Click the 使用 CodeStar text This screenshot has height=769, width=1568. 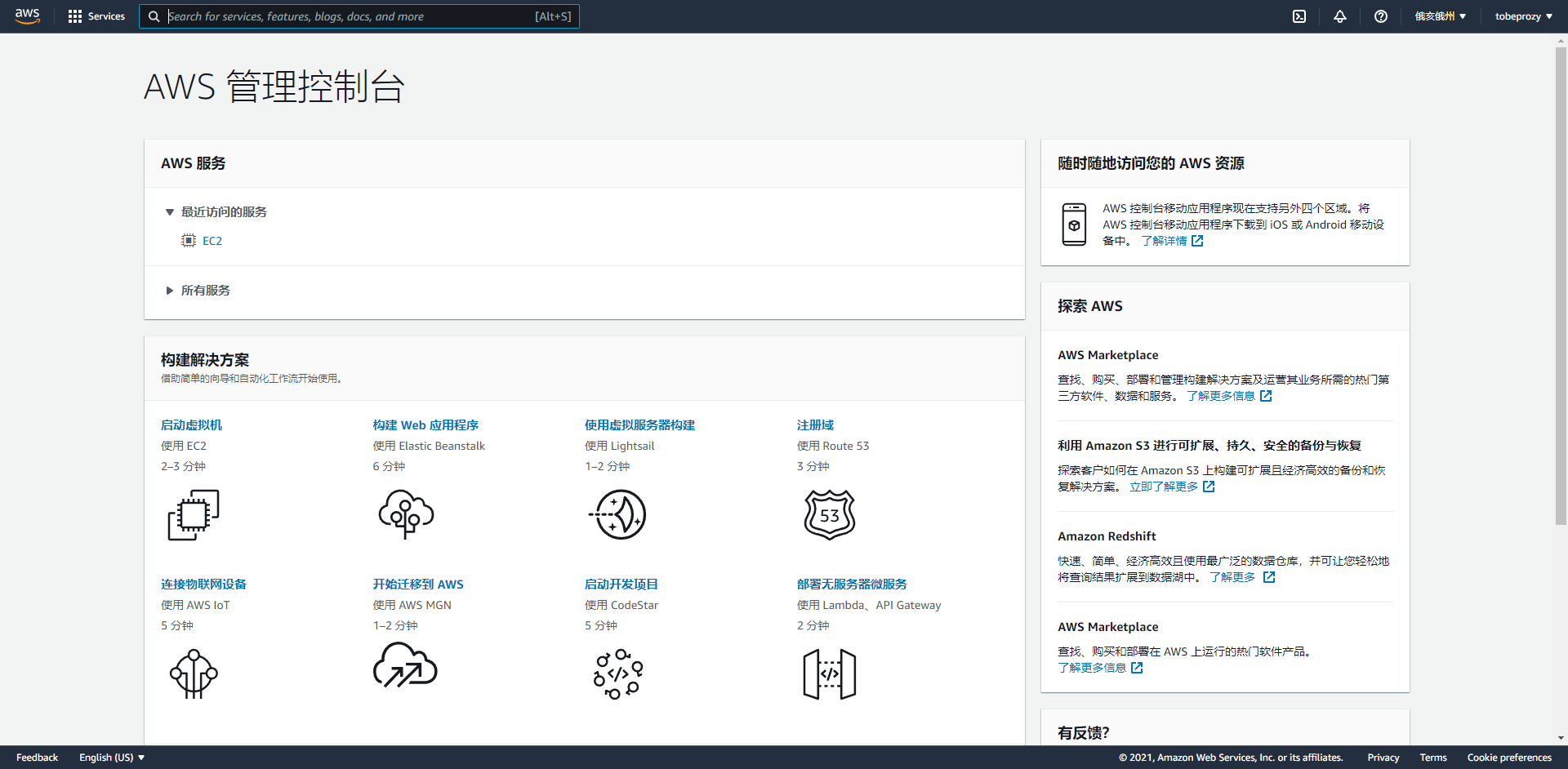click(x=621, y=606)
